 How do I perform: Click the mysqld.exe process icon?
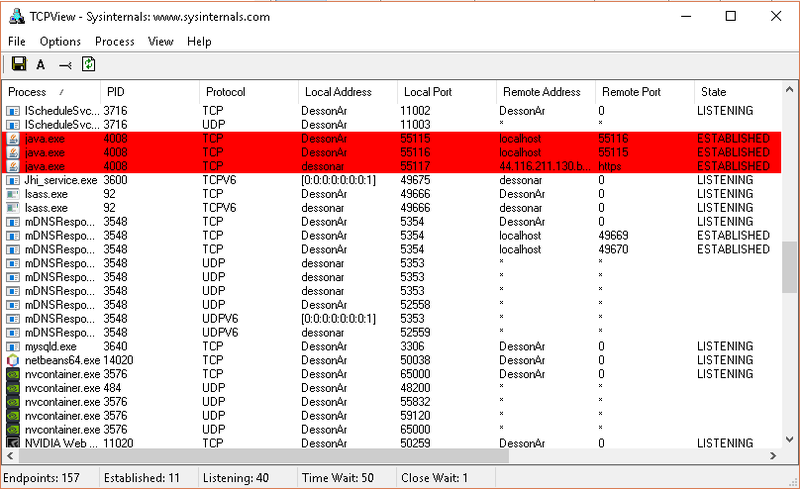[x=13, y=346]
